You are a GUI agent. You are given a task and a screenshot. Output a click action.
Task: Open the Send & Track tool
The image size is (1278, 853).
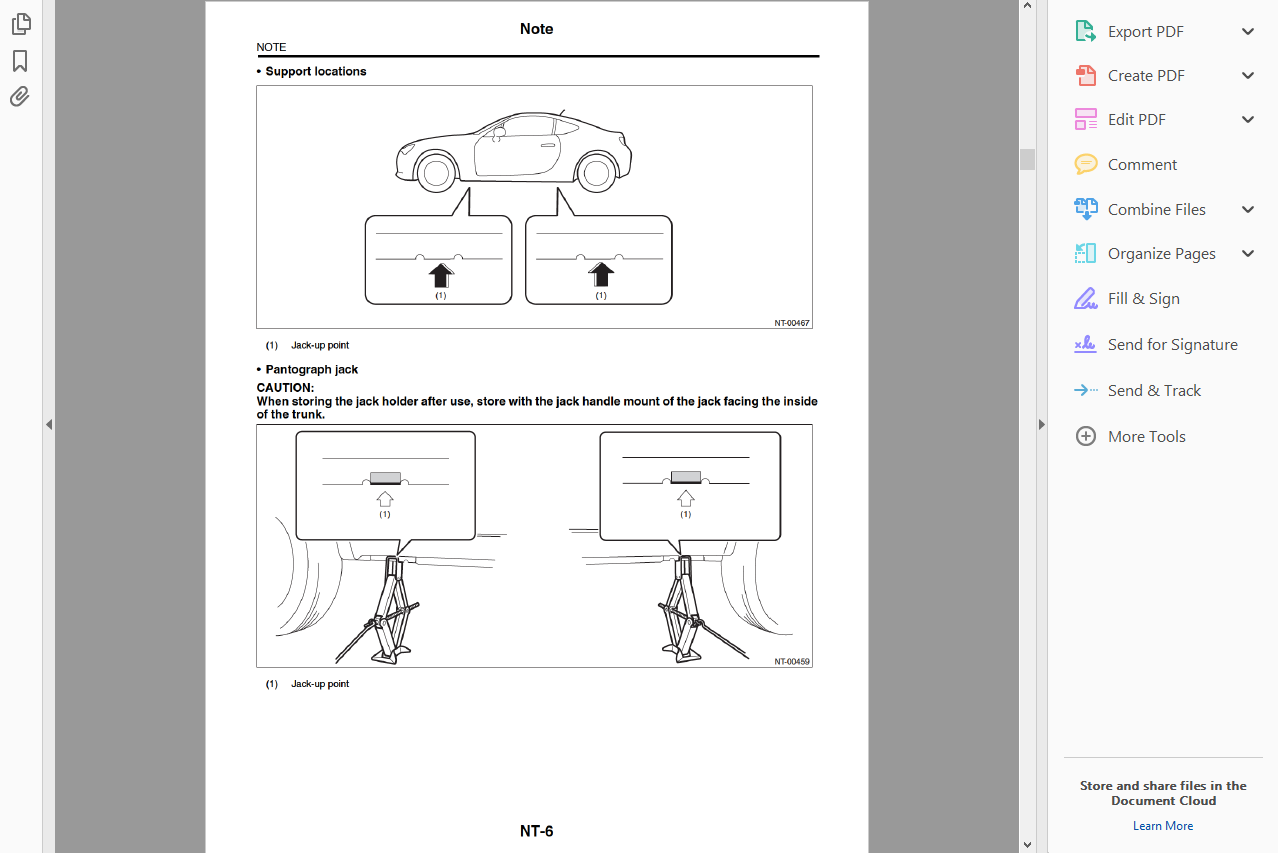click(x=1137, y=390)
